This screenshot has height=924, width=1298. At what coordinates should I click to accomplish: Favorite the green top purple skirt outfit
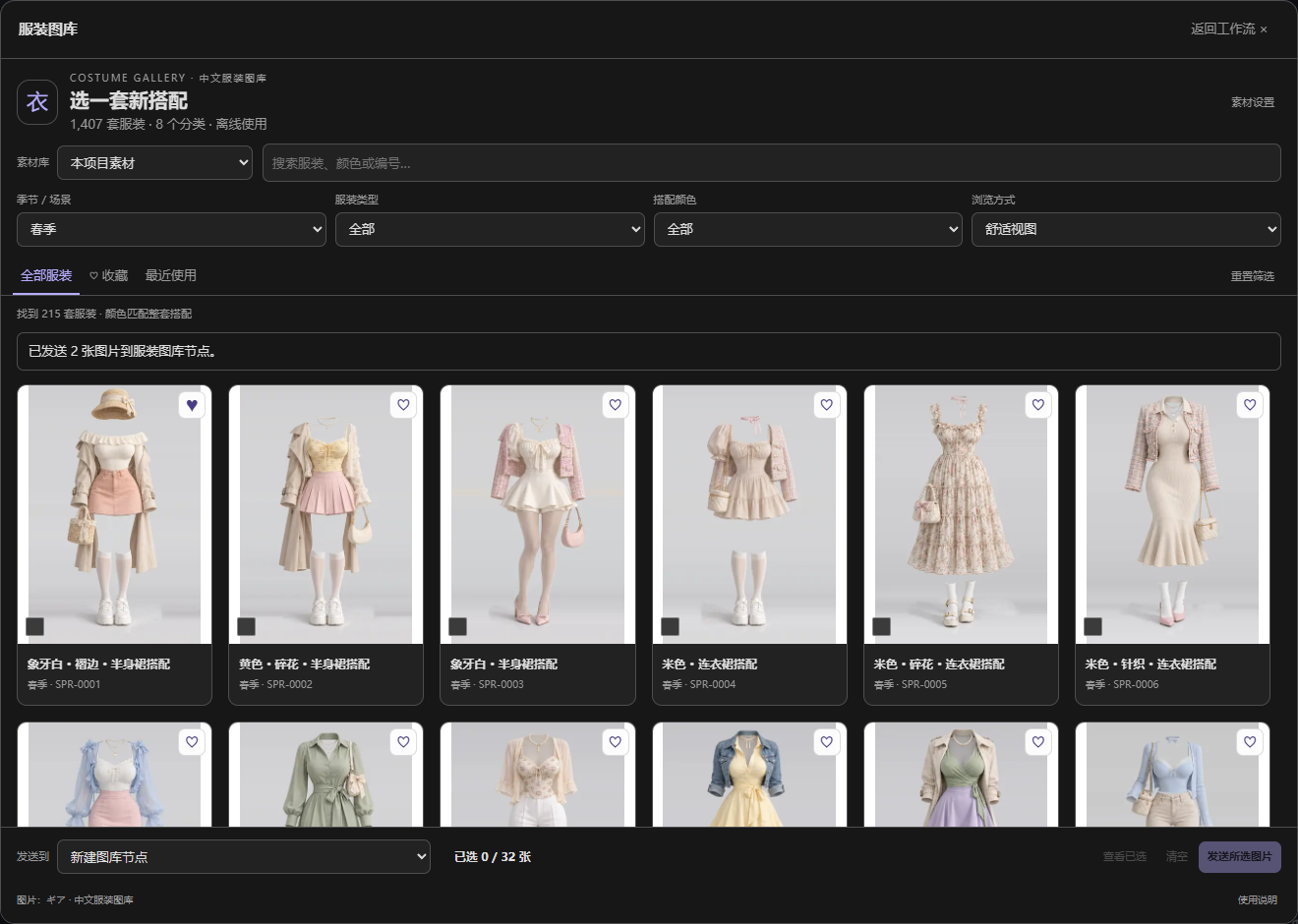[1037, 742]
